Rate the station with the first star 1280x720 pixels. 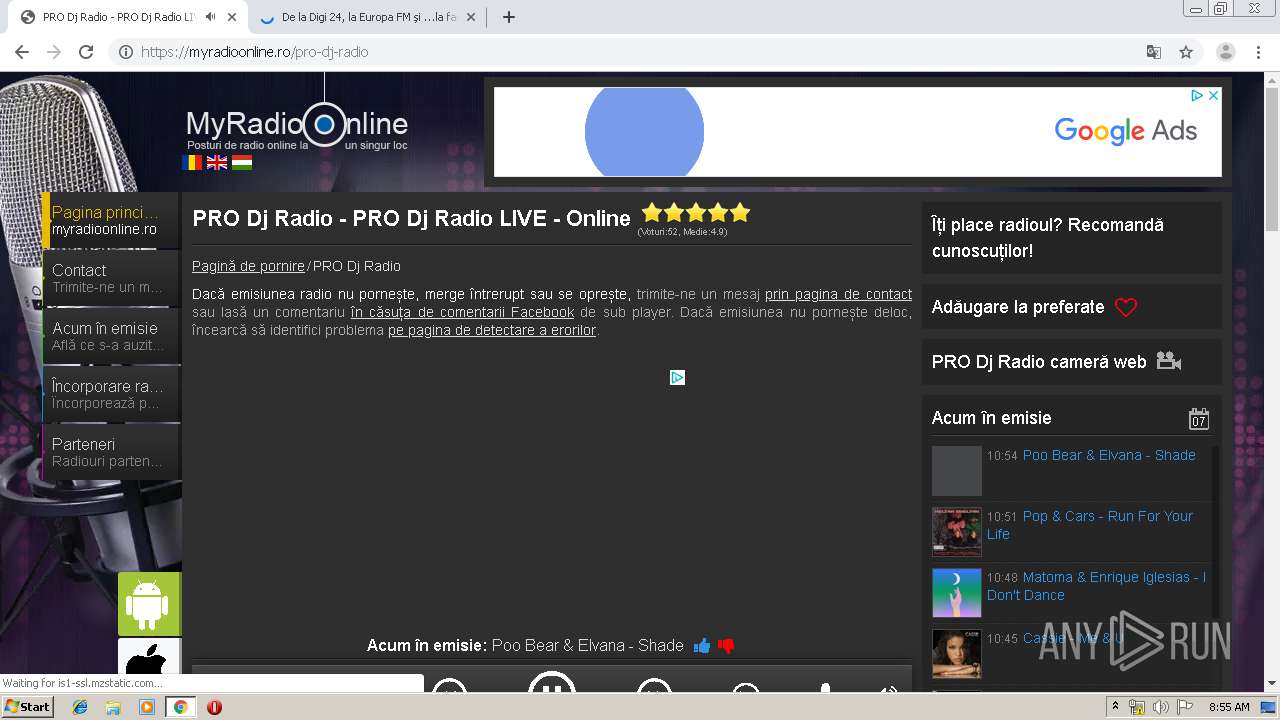tap(652, 212)
